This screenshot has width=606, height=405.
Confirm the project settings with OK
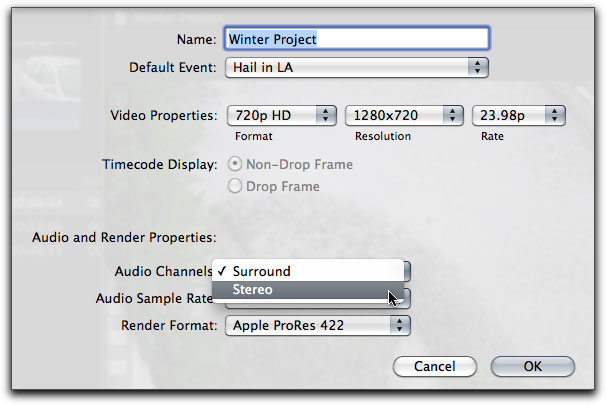[533, 366]
